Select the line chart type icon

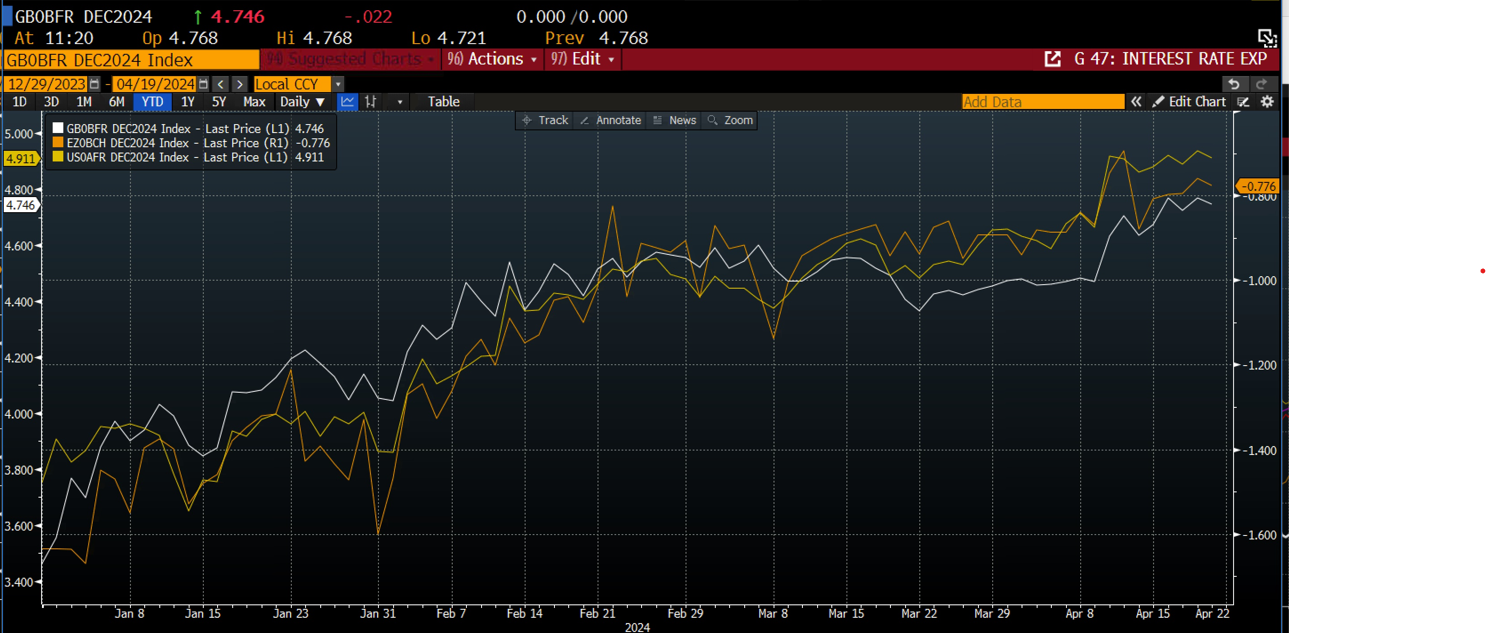tap(348, 102)
